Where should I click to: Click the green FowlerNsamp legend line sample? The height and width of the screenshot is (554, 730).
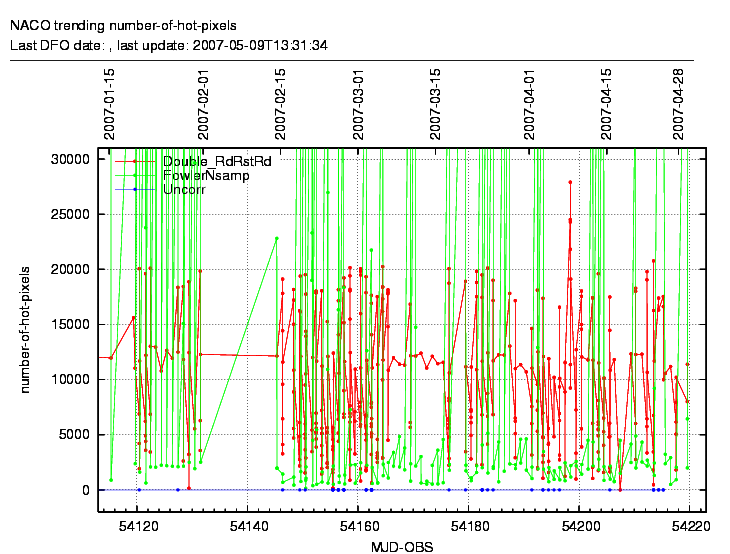(135, 175)
